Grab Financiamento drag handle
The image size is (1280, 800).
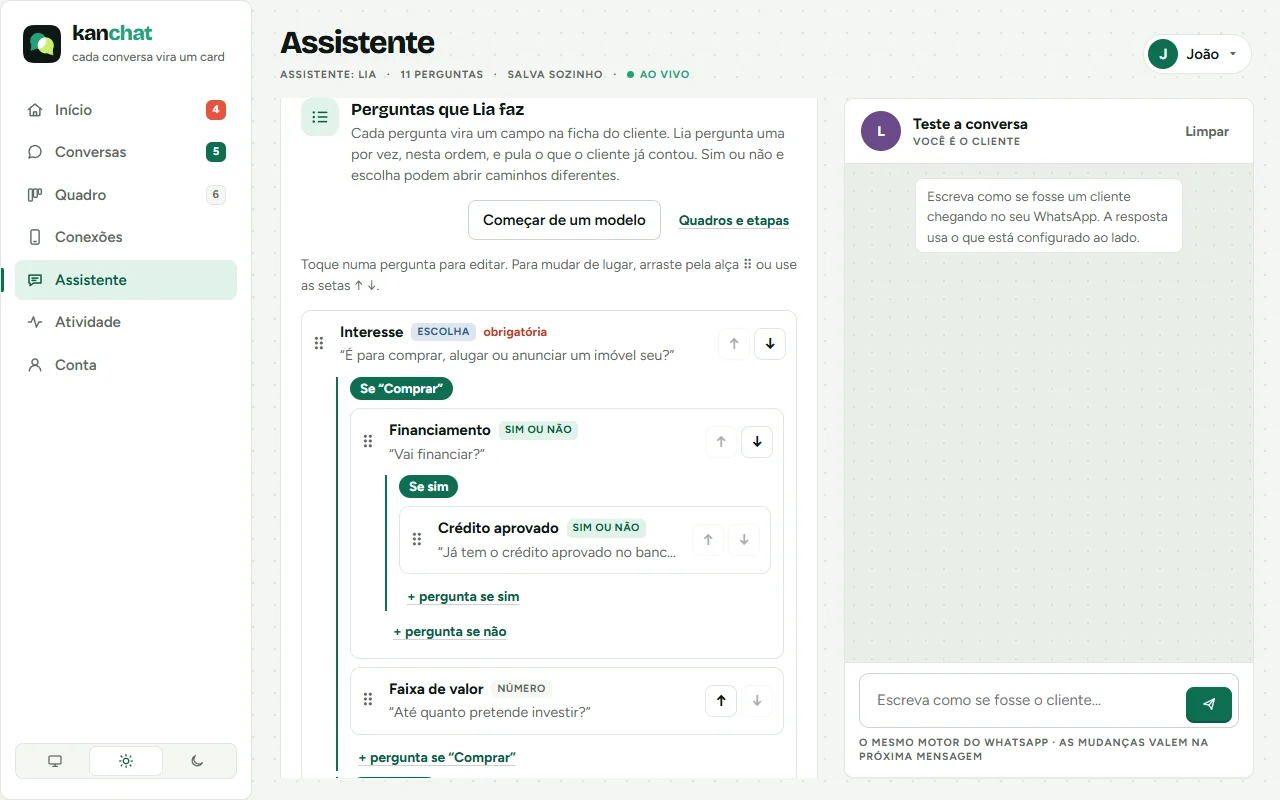368,441
